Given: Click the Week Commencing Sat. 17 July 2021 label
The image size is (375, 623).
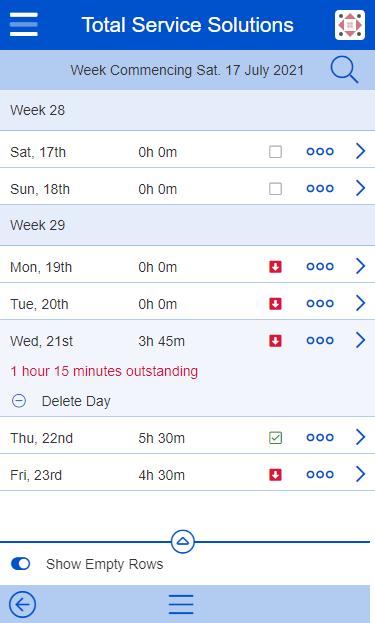Looking at the screenshot, I should (187, 70).
